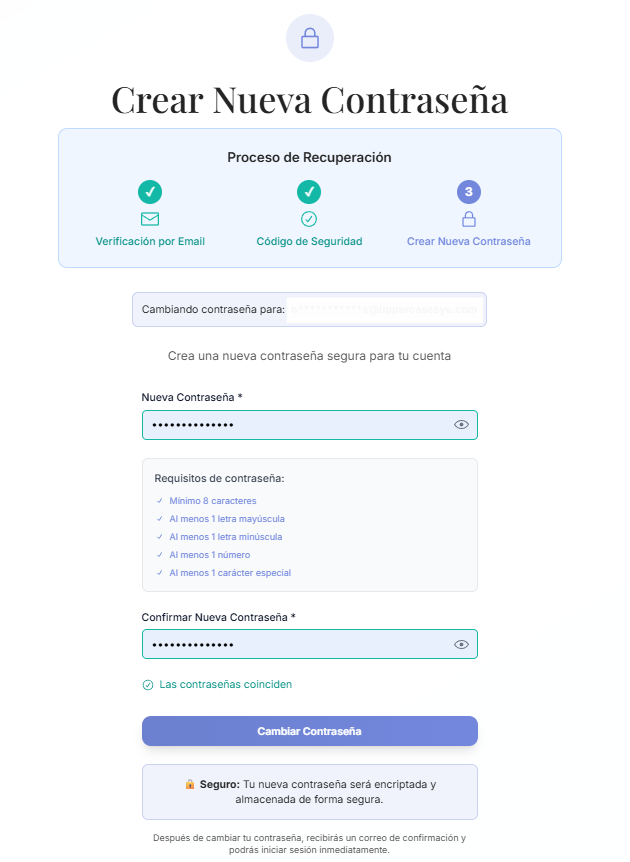Image resolution: width=630 pixels, height=862 pixels.
Task: Click the lock emoji in the Seguro notice
Action: click(x=190, y=784)
